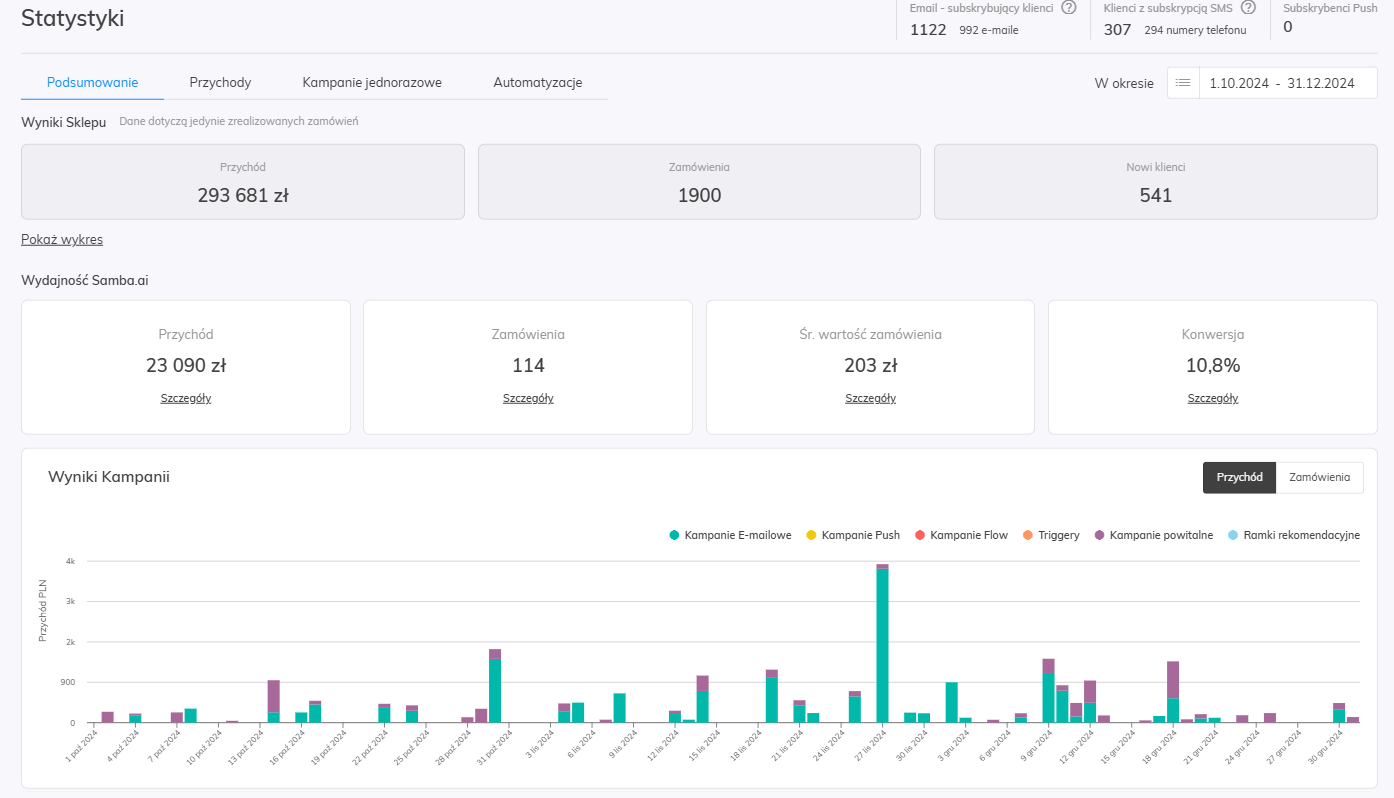The height and width of the screenshot is (798, 1394).
Task: Toggle Kampanie E-mailowe legend series
Action: [731, 535]
